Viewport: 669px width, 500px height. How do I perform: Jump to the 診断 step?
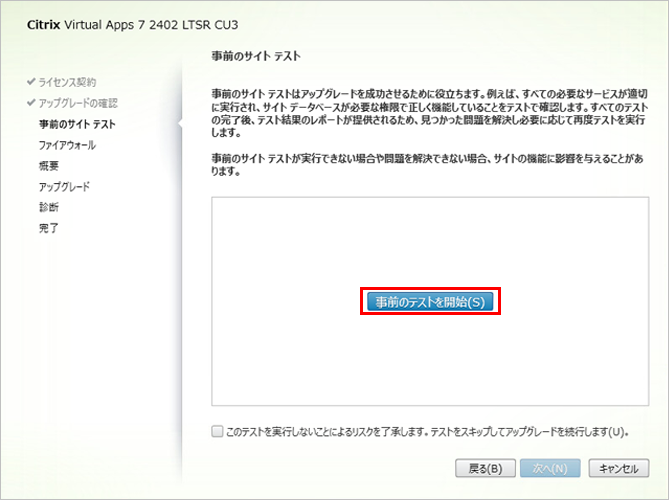pos(48,207)
